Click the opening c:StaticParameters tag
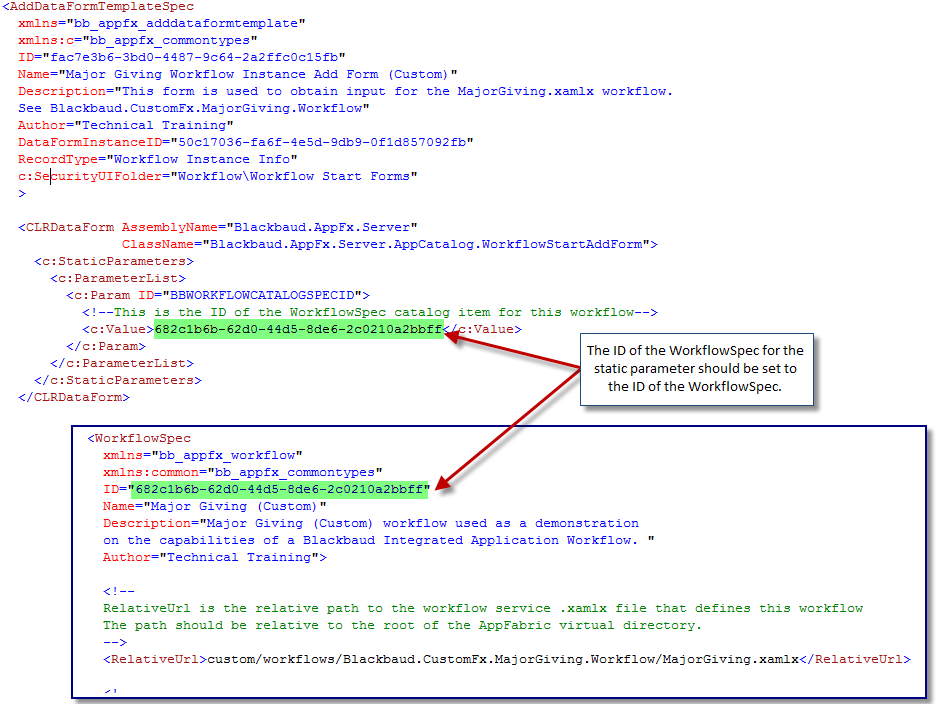 tap(114, 261)
